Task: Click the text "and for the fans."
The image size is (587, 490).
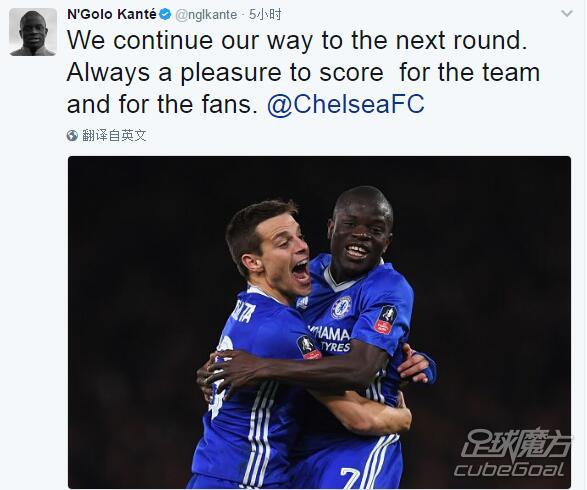Action: pos(162,104)
